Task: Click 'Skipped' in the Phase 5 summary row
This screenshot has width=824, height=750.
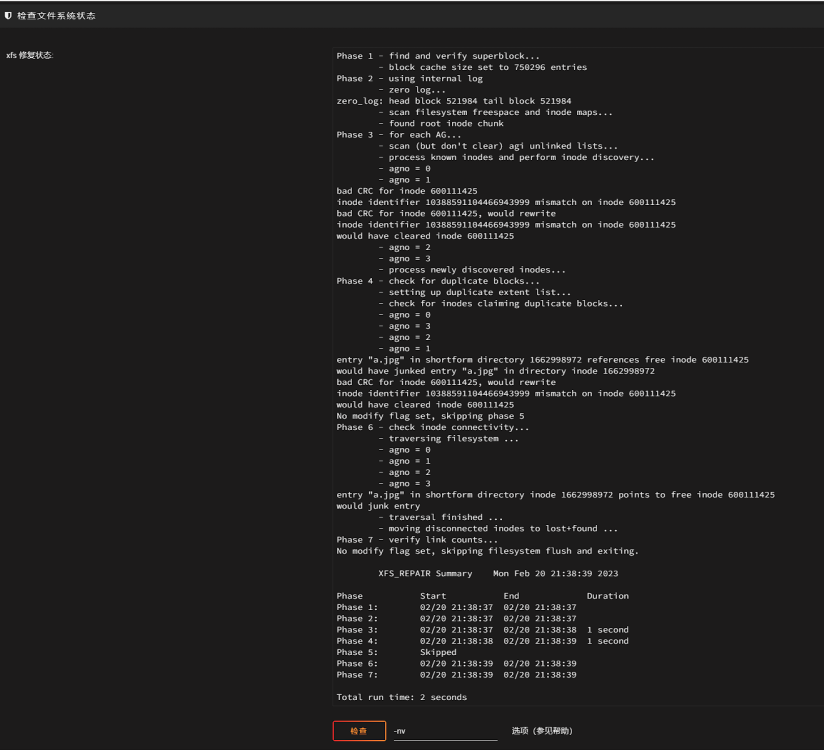Action: [438, 652]
